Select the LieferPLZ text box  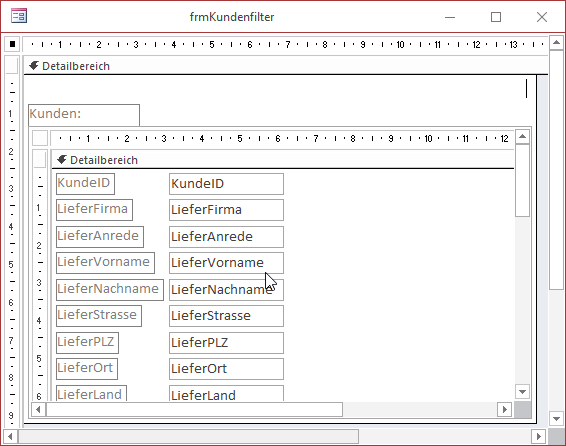click(226, 343)
